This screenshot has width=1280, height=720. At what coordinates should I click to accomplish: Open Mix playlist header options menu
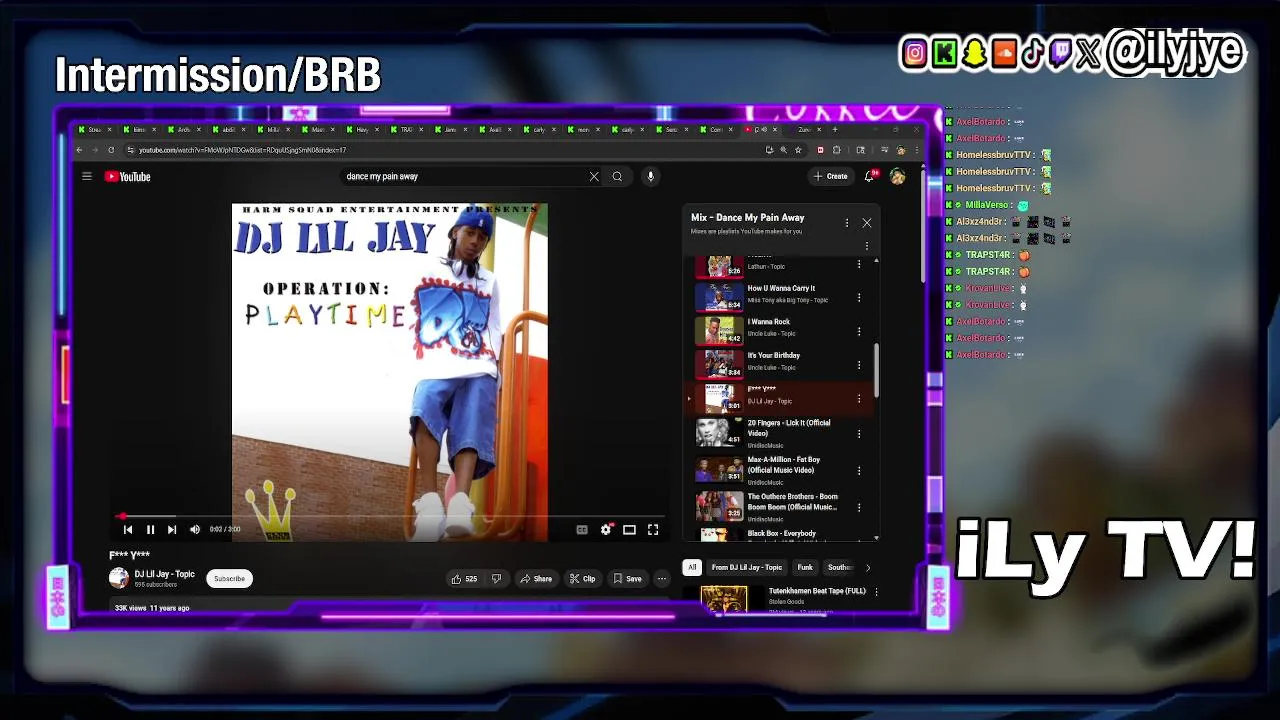[847, 223]
